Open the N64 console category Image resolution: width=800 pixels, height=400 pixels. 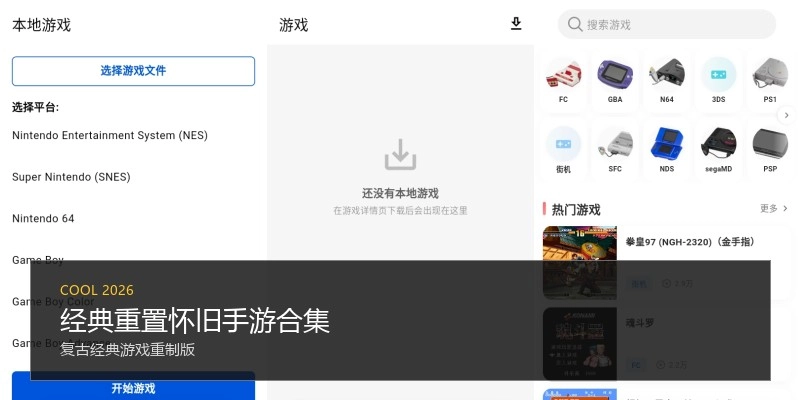pos(667,81)
